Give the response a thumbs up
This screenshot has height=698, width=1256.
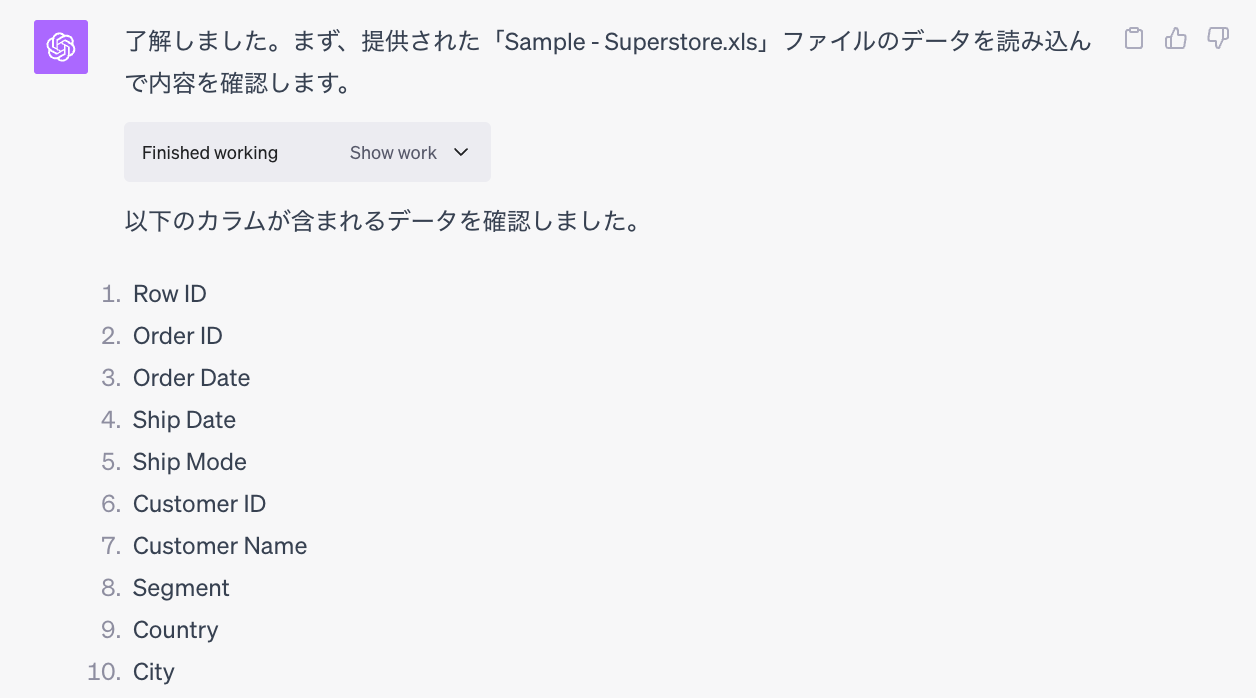click(x=1176, y=39)
